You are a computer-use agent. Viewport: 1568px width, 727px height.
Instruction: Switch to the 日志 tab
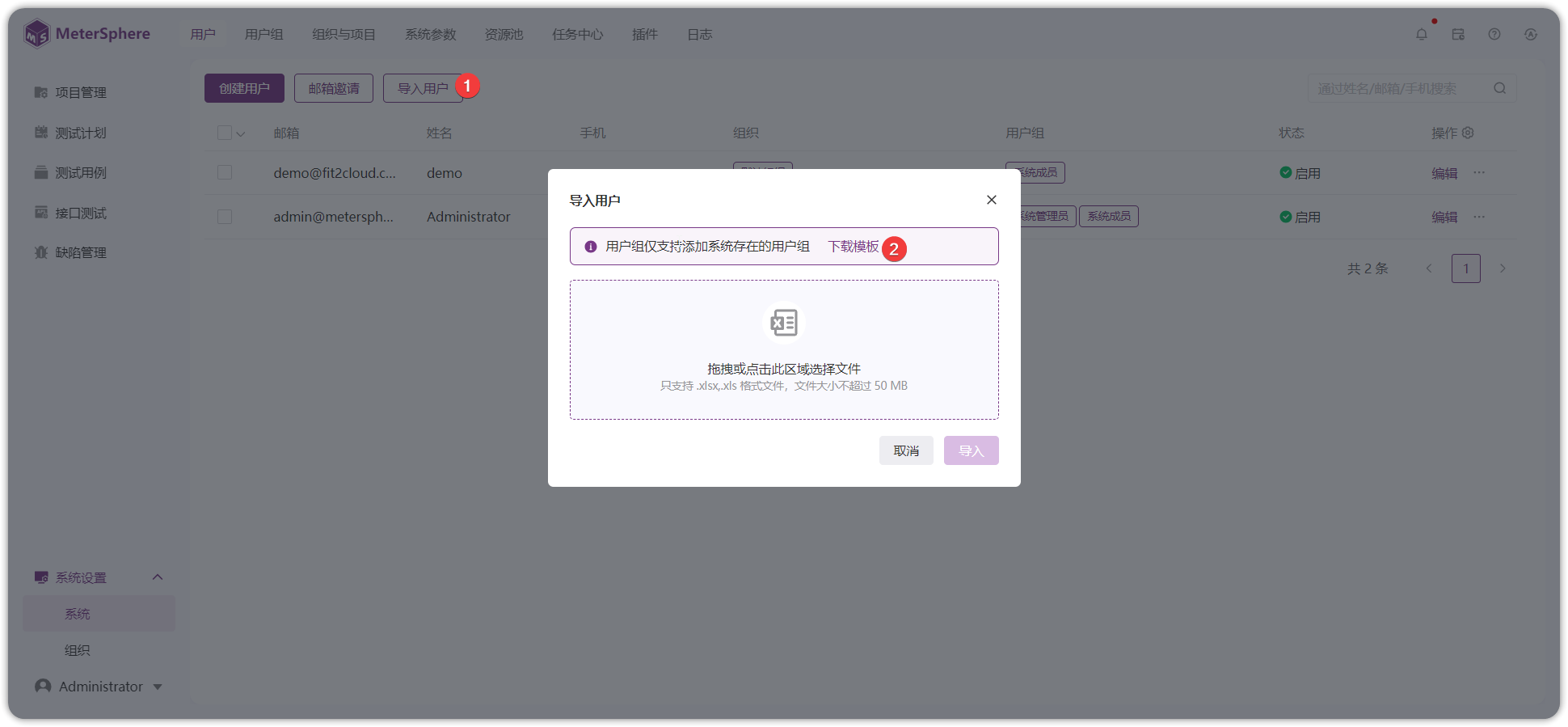[700, 34]
